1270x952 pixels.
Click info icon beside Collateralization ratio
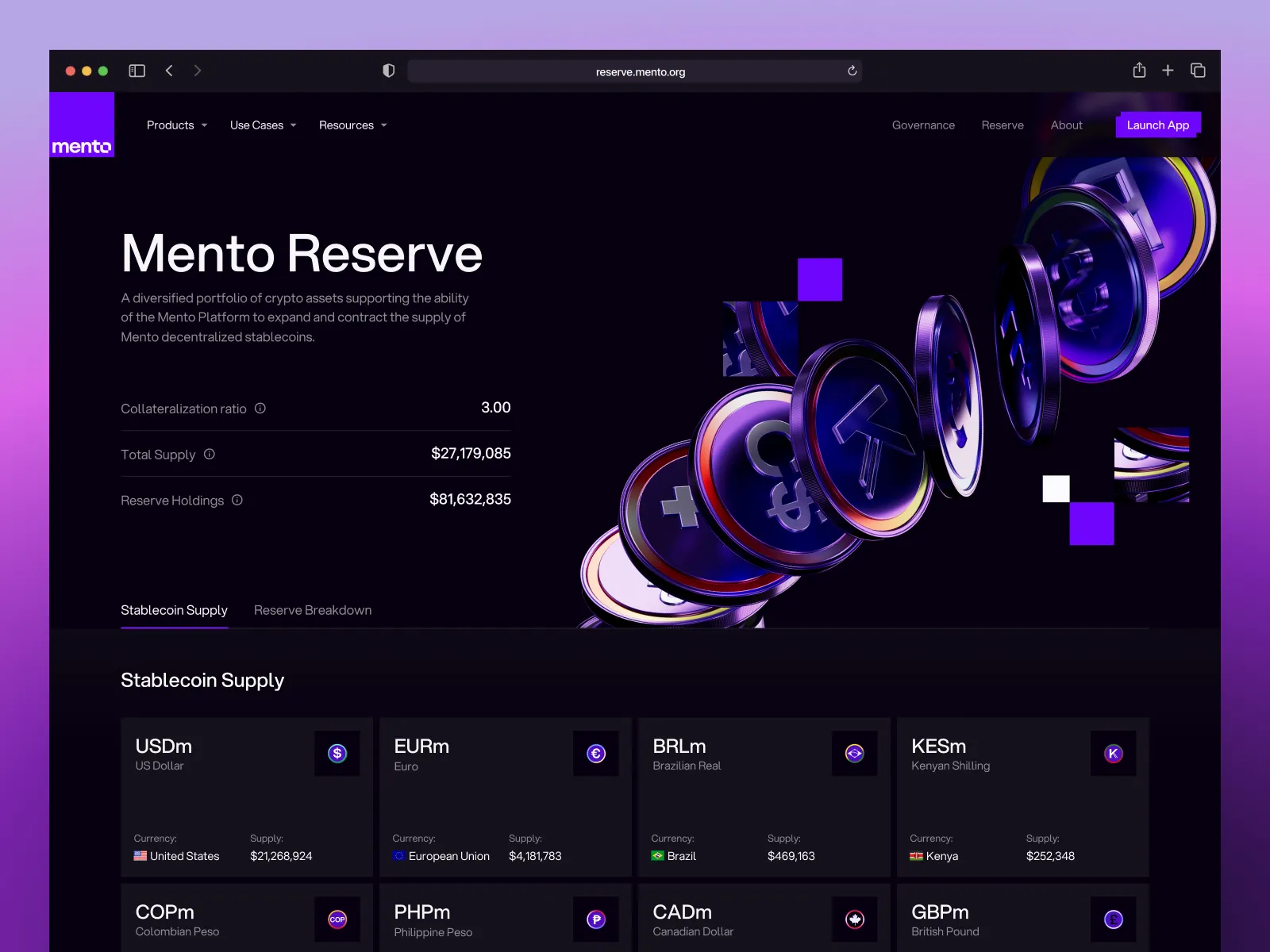[260, 408]
